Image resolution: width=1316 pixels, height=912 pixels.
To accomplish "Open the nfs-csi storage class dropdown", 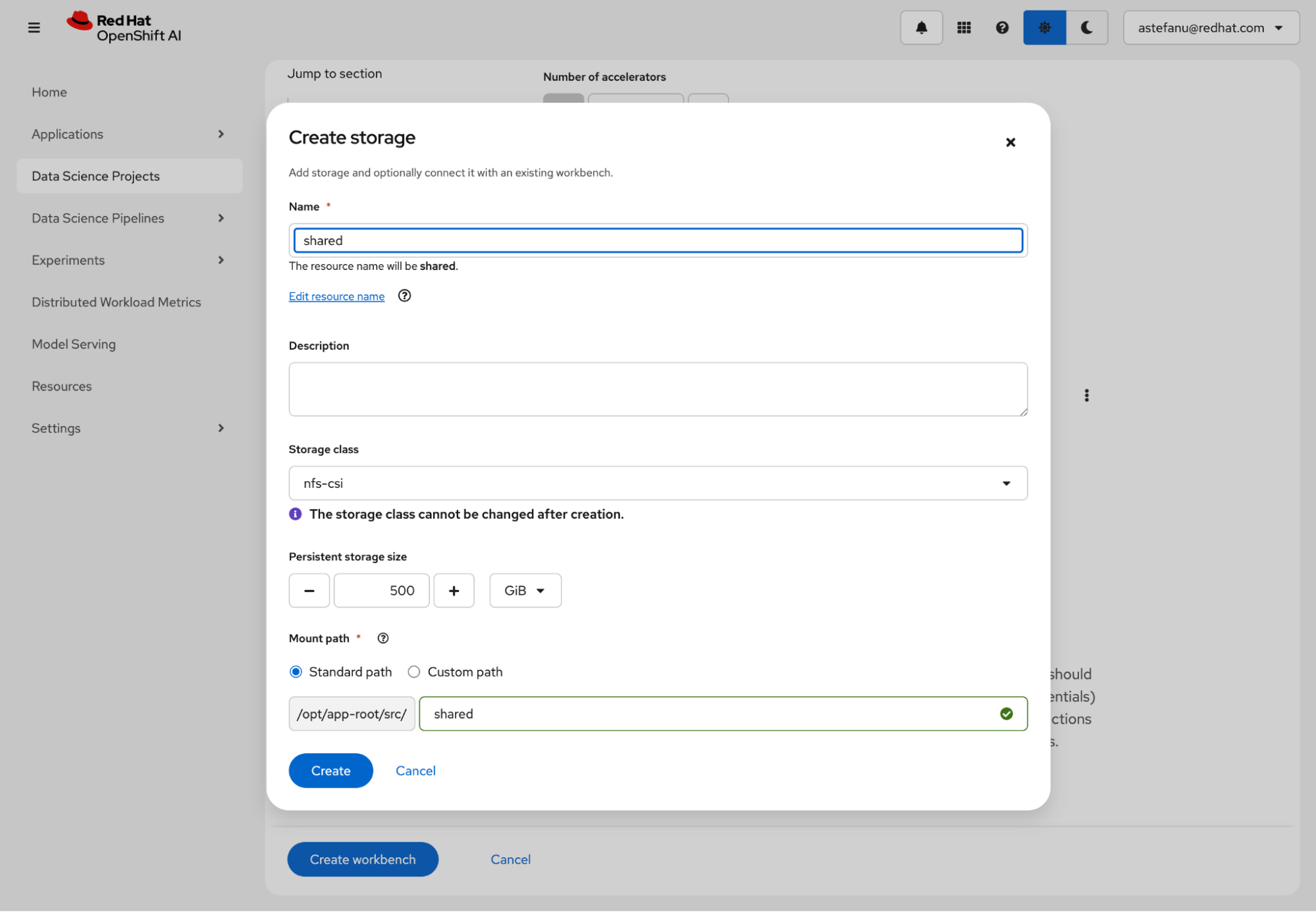I will 657,483.
